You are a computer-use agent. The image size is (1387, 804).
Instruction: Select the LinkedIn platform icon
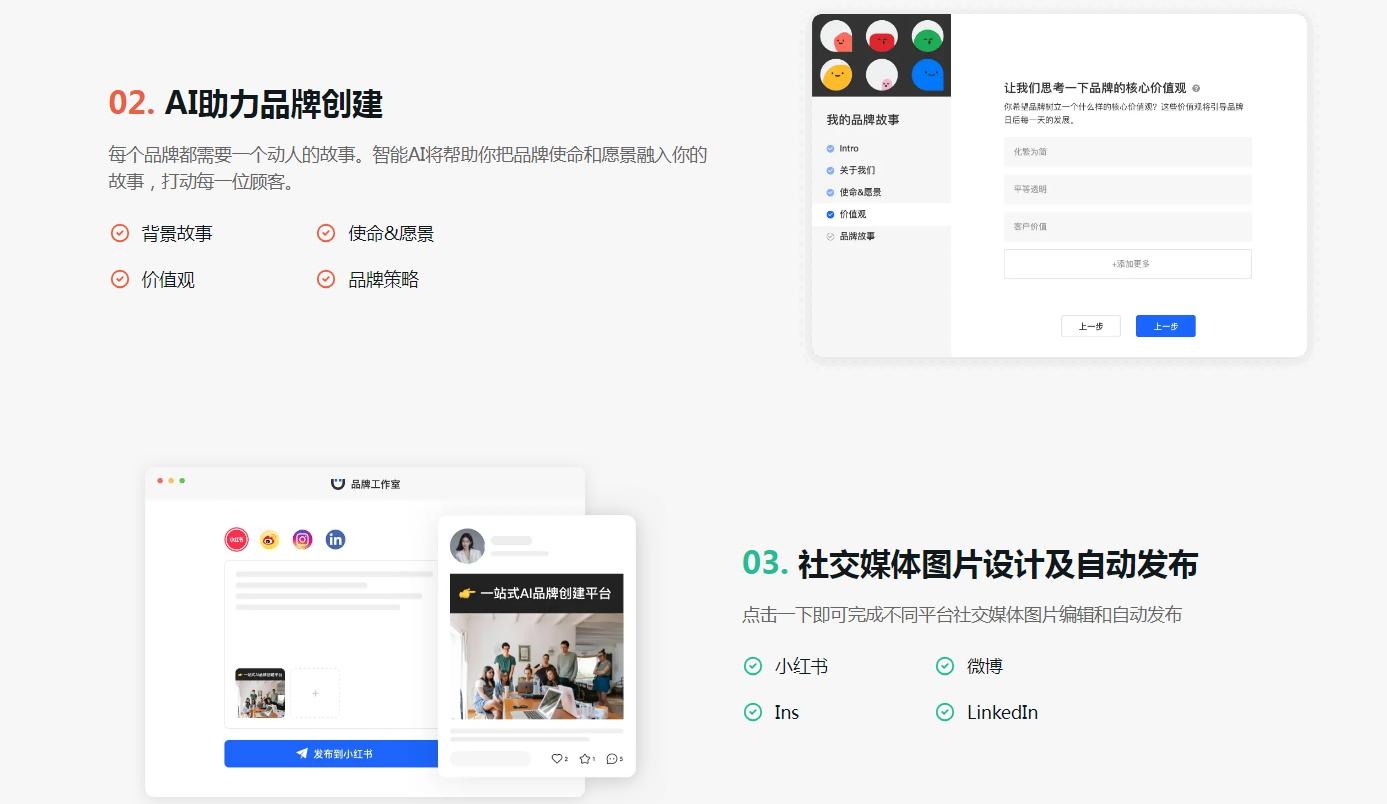[x=335, y=540]
